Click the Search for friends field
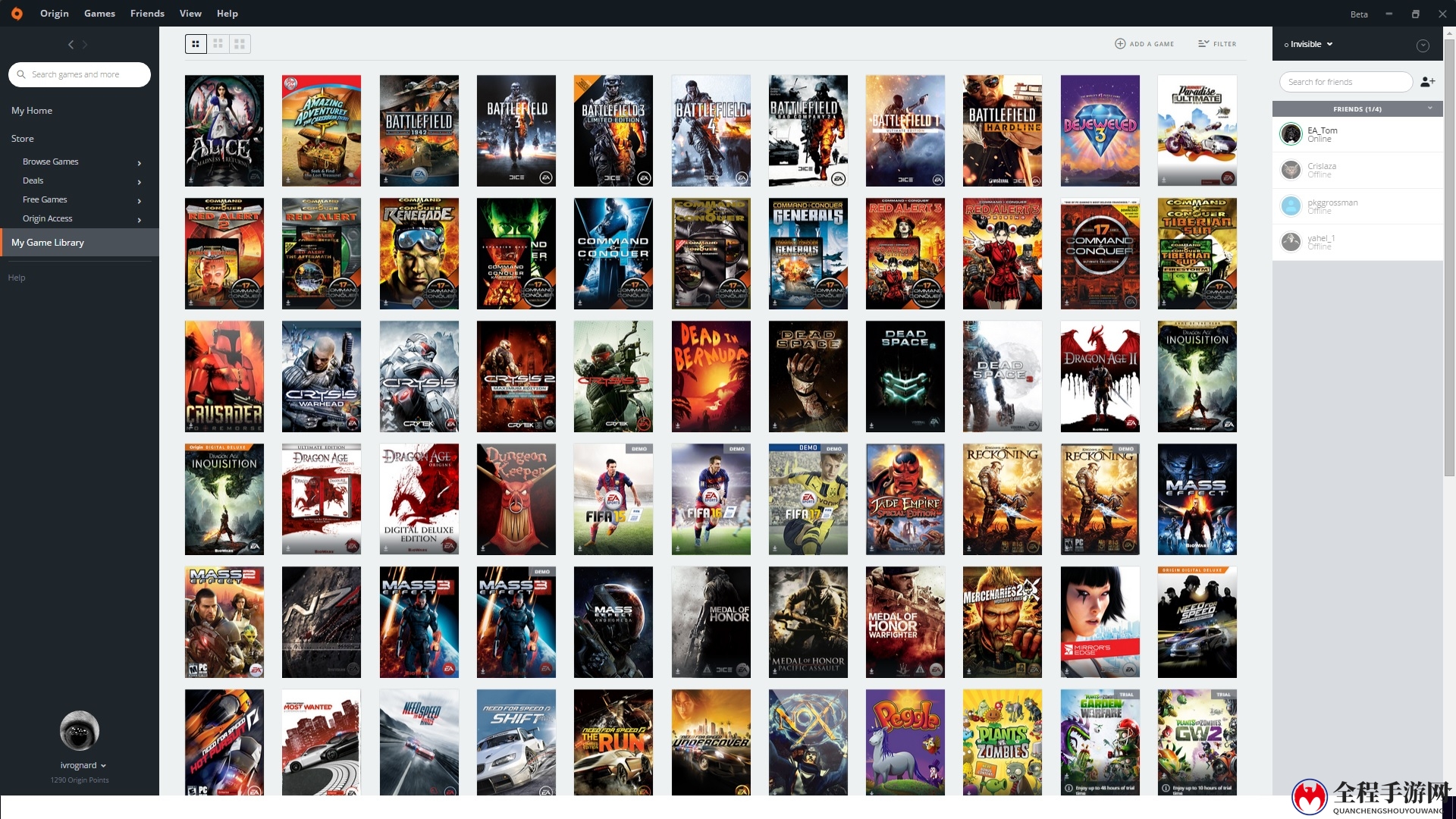1456x819 pixels. coord(1345,82)
